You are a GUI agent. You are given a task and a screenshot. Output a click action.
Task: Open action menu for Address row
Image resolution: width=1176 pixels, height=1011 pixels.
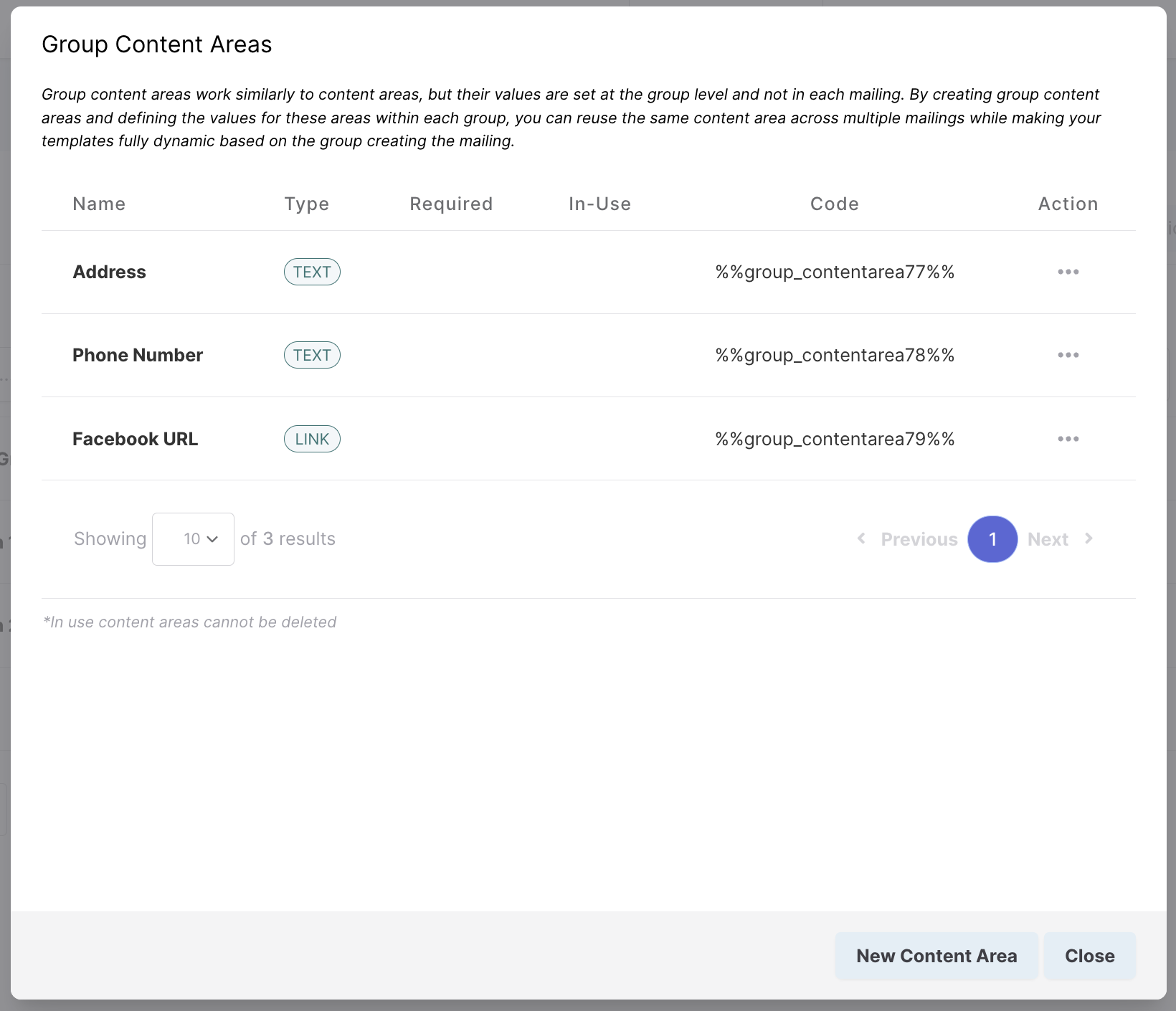(x=1068, y=272)
